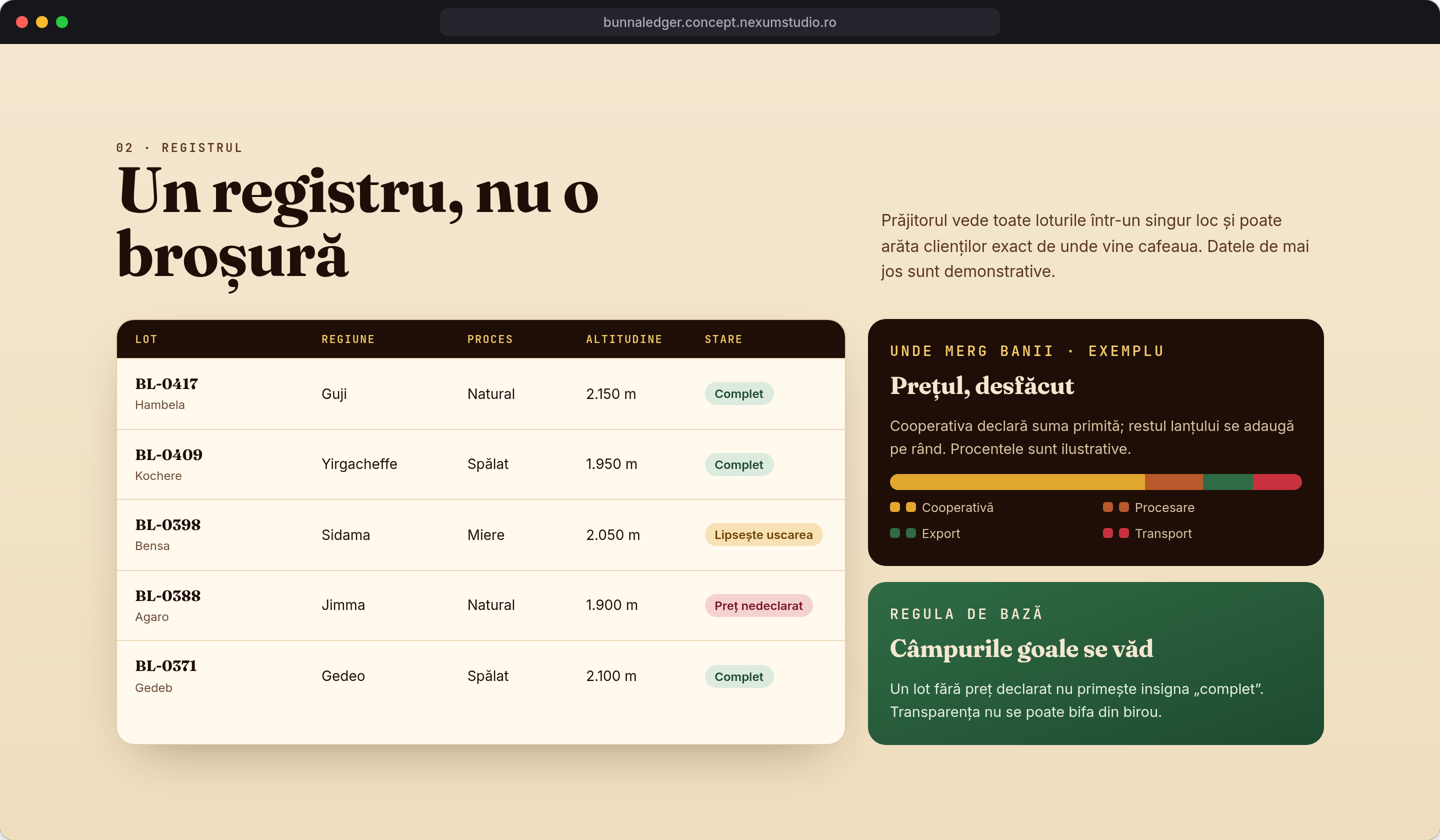Viewport: 1440px width, 840px height.
Task: Click the Complet badge in BL-0417 row
Action: click(x=739, y=393)
